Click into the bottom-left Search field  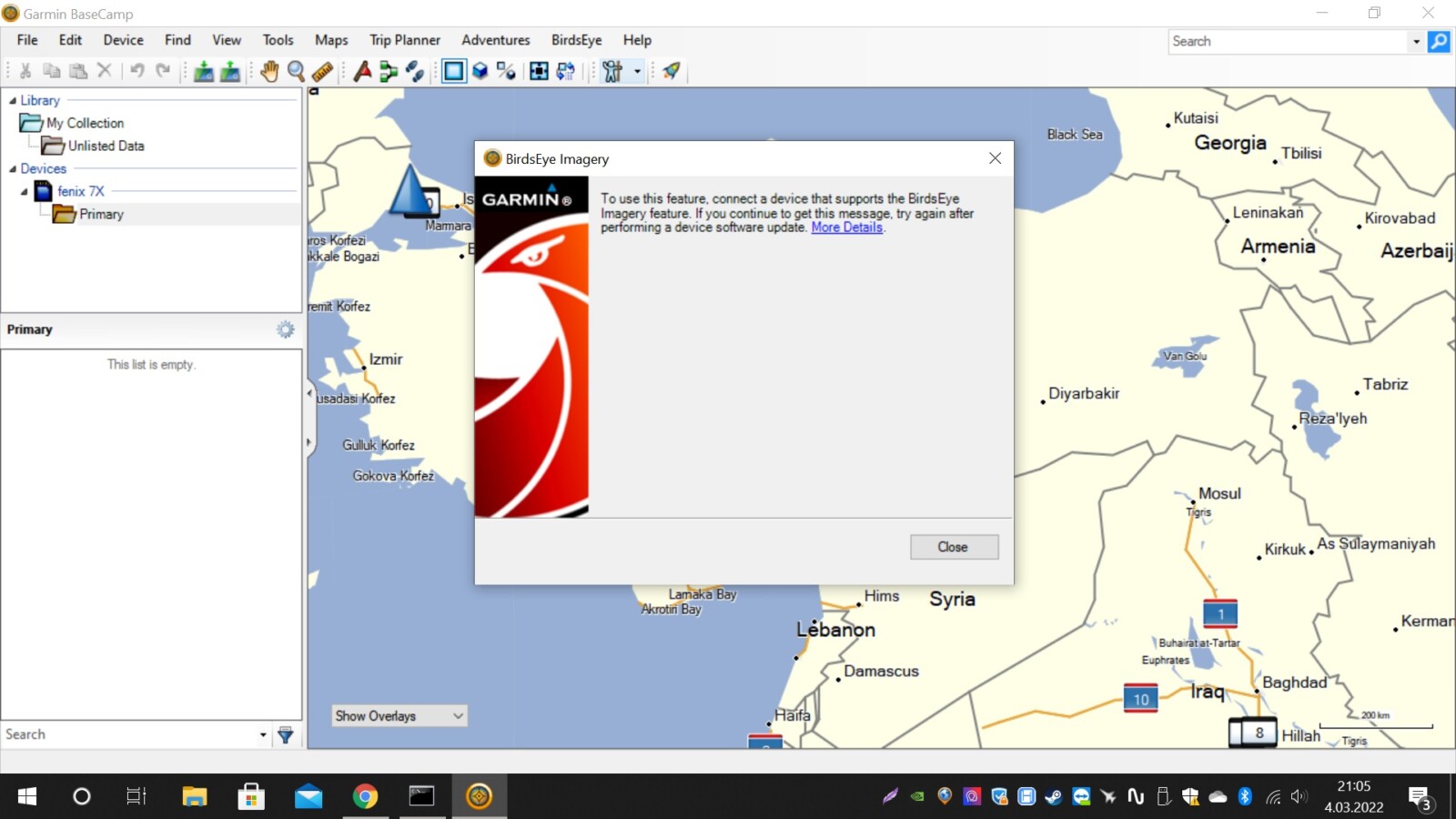tap(127, 734)
